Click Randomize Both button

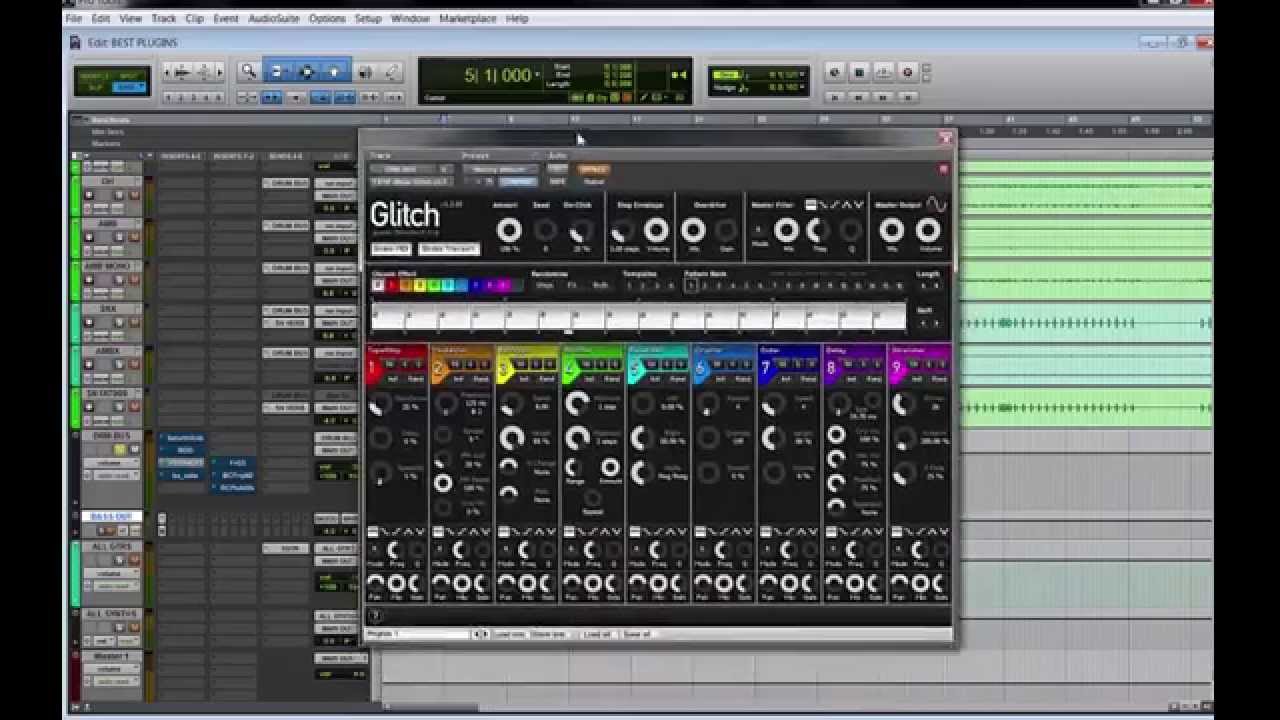click(x=600, y=286)
